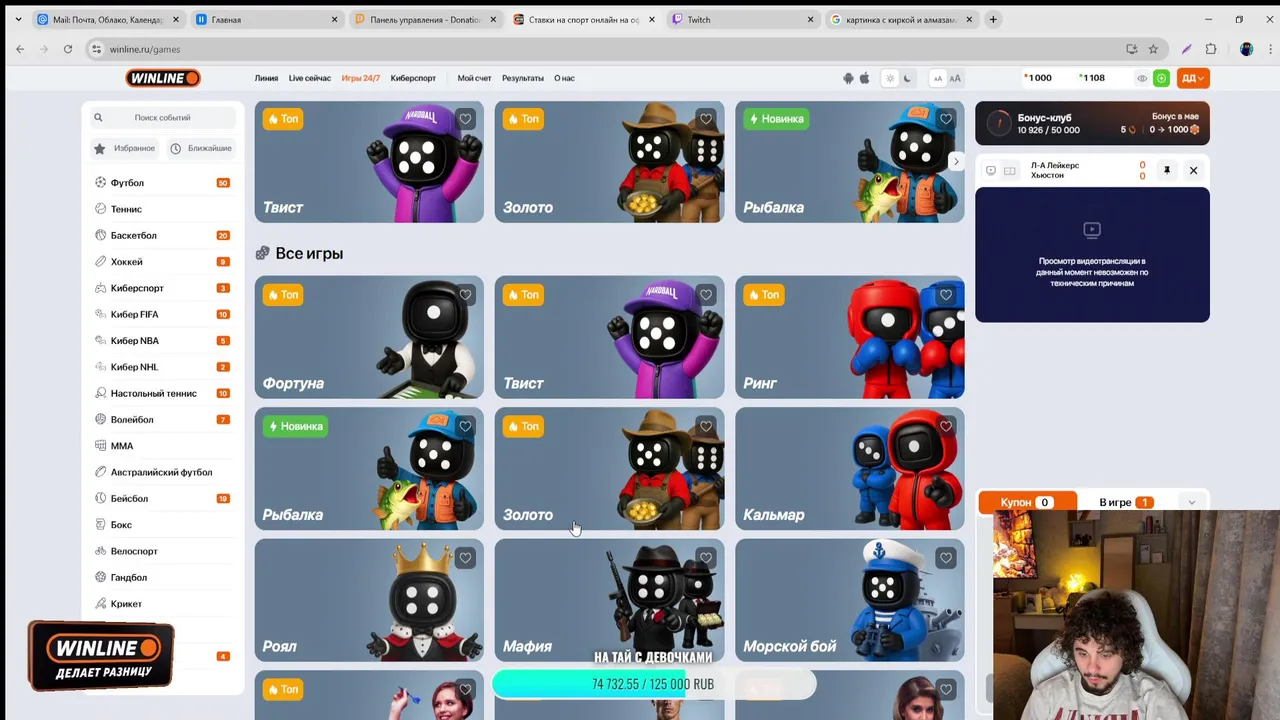Select the Хоккей icon in sidebar

point(100,262)
